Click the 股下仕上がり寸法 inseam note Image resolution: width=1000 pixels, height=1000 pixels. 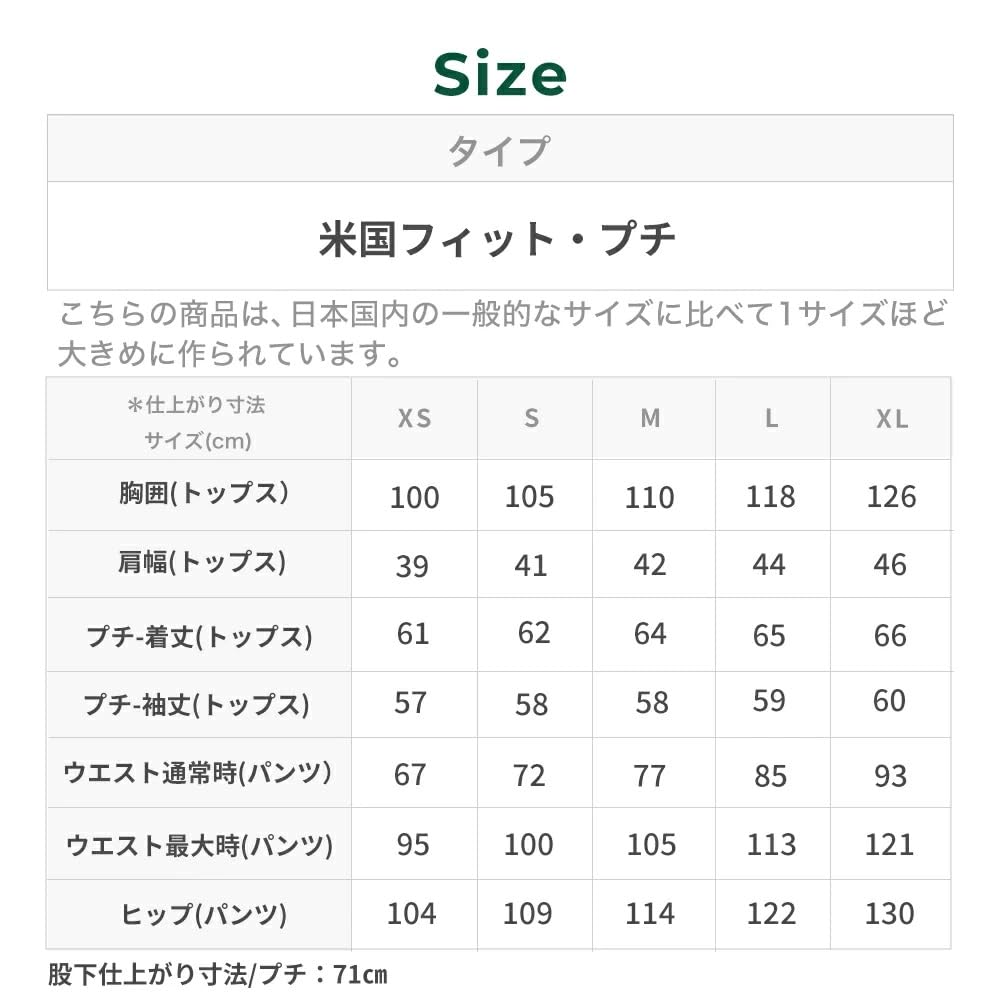[217, 973]
